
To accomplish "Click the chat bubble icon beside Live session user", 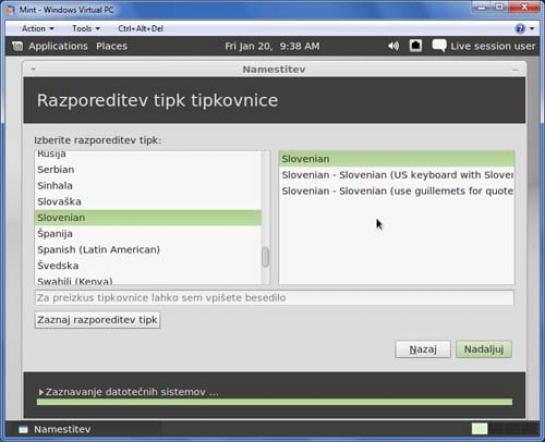I will [439, 46].
